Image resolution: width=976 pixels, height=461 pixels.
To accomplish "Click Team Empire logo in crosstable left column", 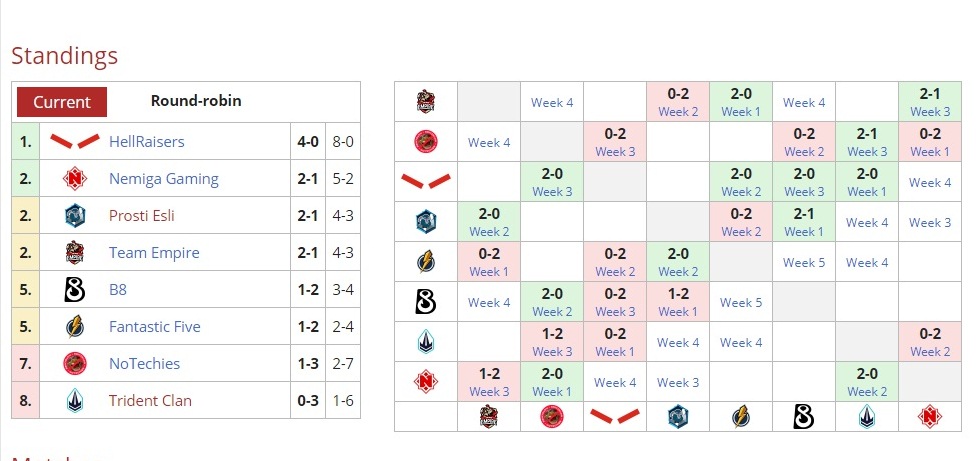I will [426, 102].
